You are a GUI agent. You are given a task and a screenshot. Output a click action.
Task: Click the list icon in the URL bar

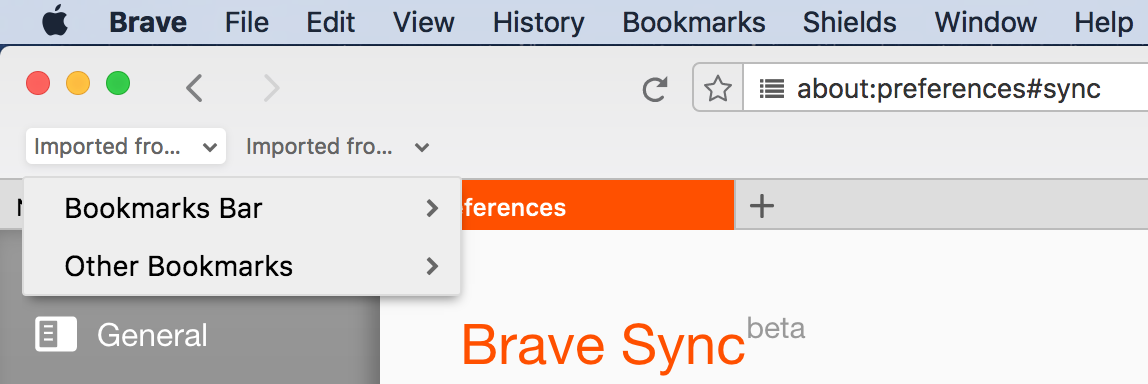click(x=772, y=89)
